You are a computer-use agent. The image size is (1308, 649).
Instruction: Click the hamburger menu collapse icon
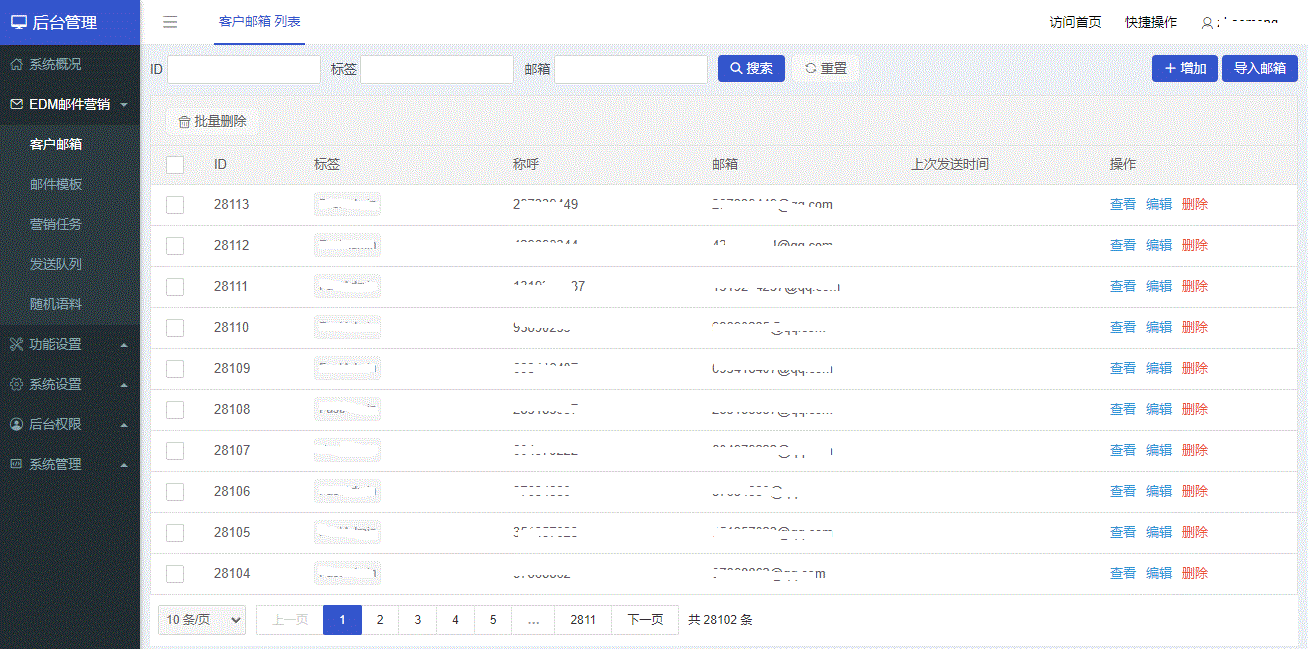[170, 23]
